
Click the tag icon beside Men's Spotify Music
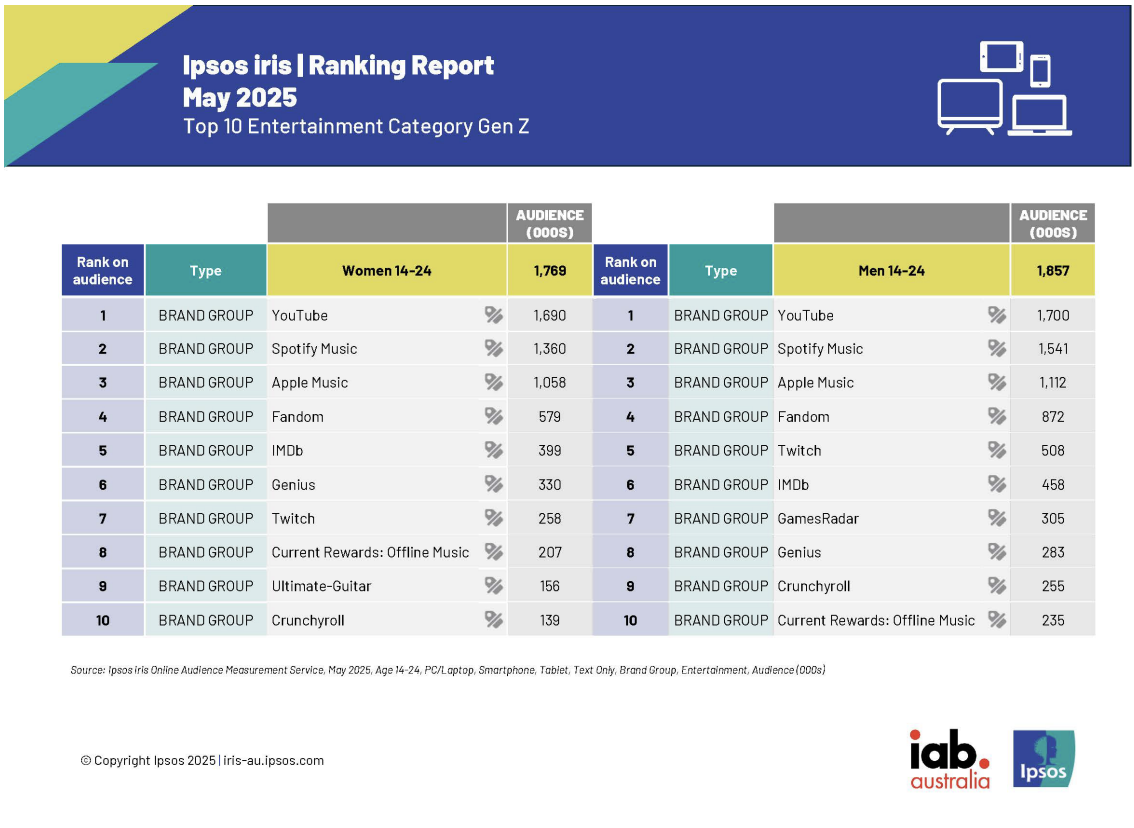coord(997,348)
